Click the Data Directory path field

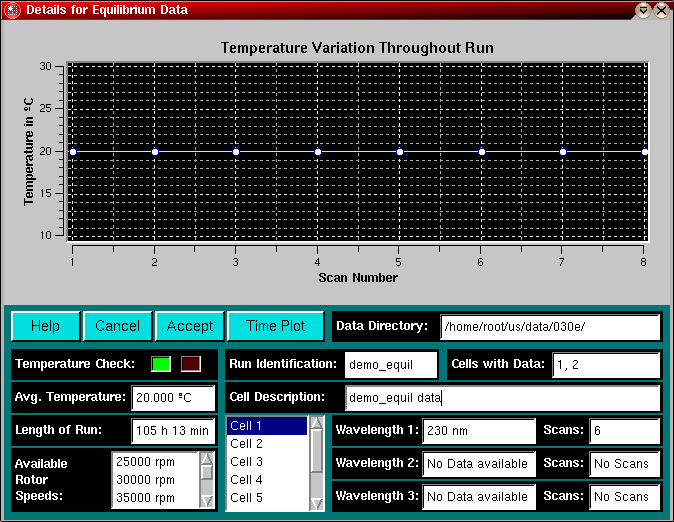pos(550,326)
